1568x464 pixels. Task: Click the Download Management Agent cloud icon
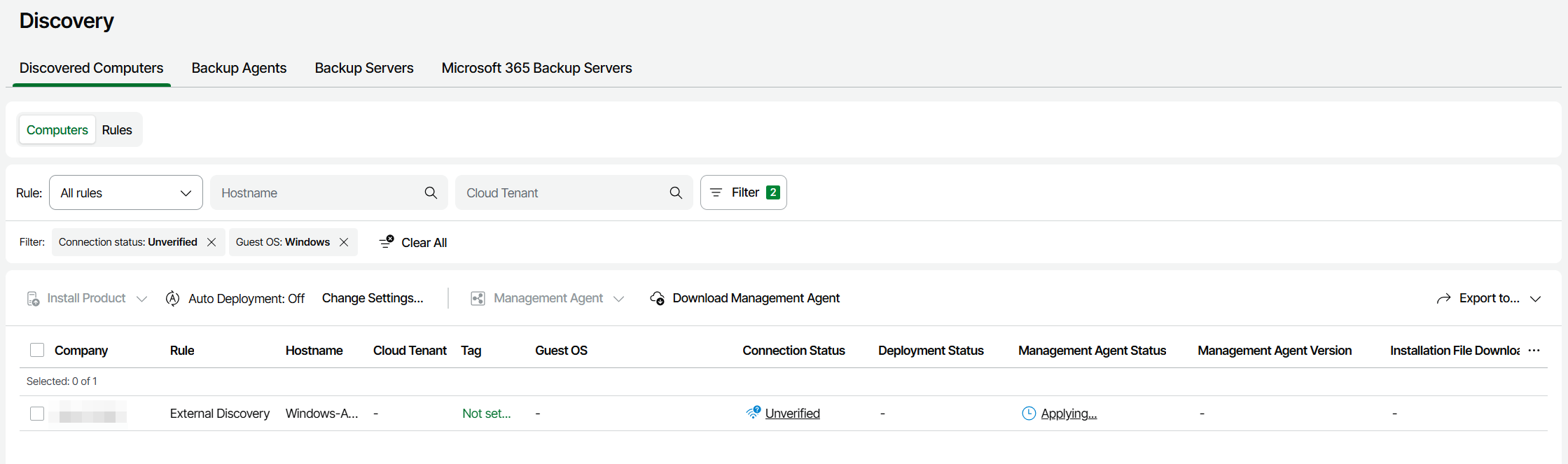657,299
